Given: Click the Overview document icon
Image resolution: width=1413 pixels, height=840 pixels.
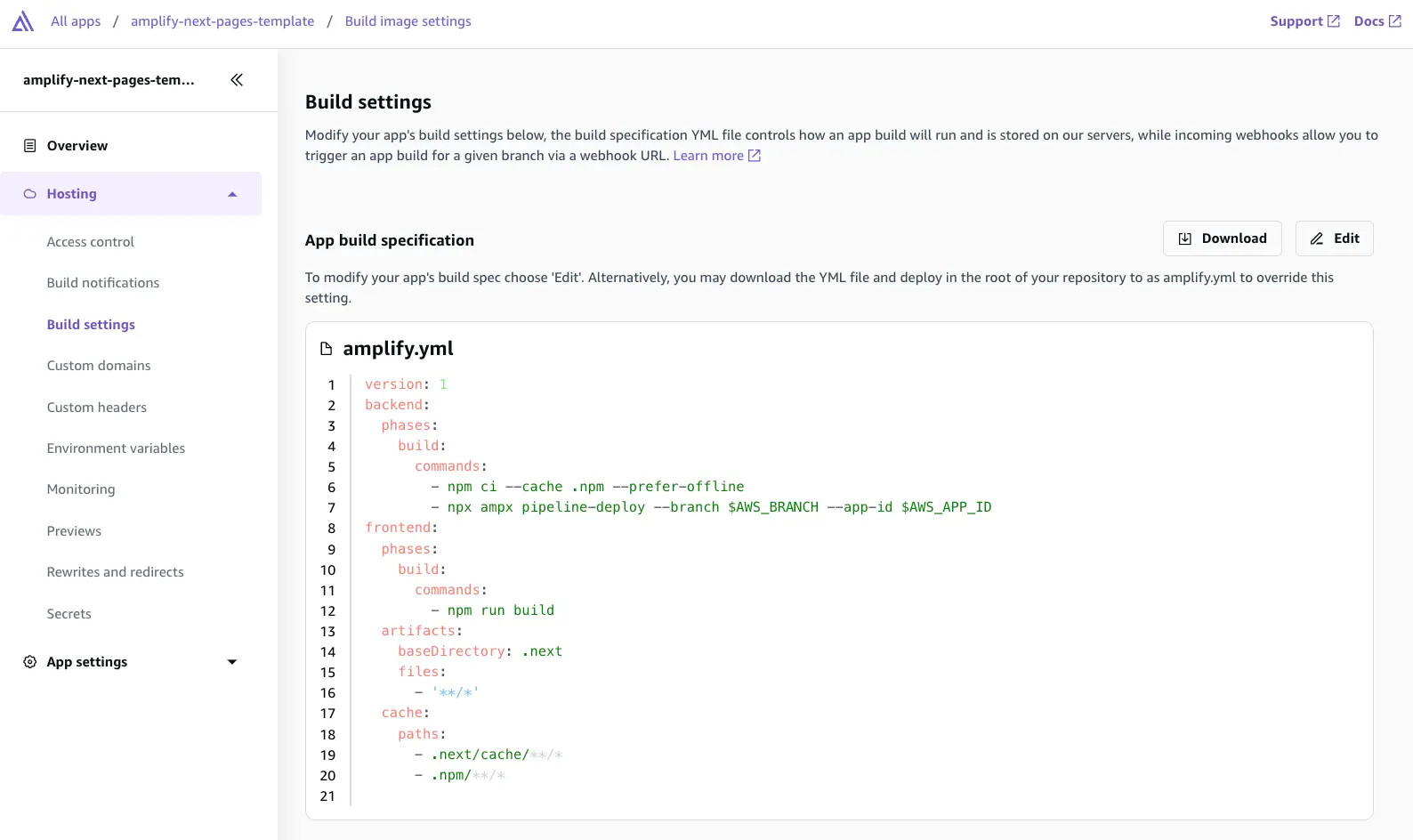Looking at the screenshot, I should tap(29, 146).
